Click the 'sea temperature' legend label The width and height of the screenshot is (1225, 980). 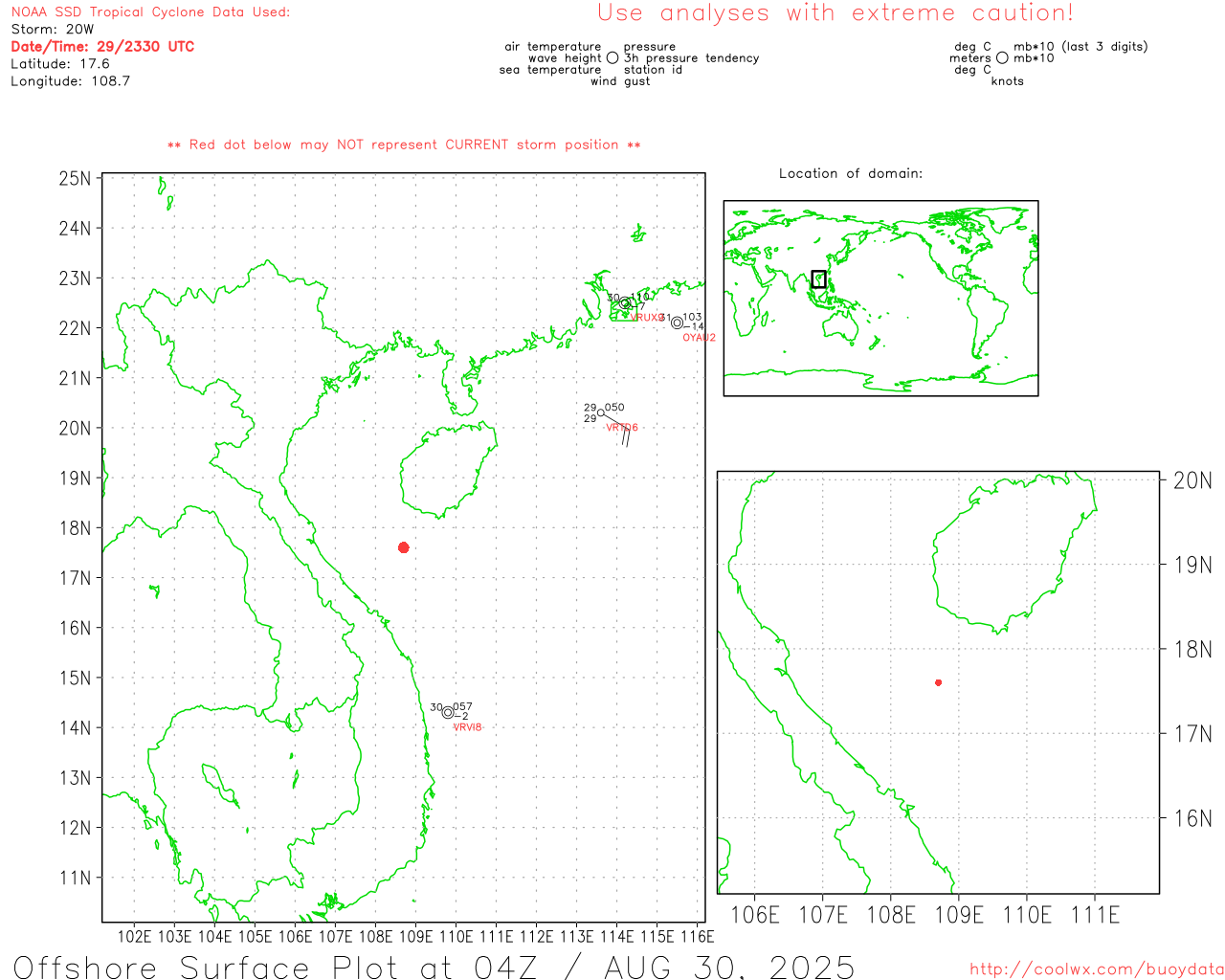(550, 70)
